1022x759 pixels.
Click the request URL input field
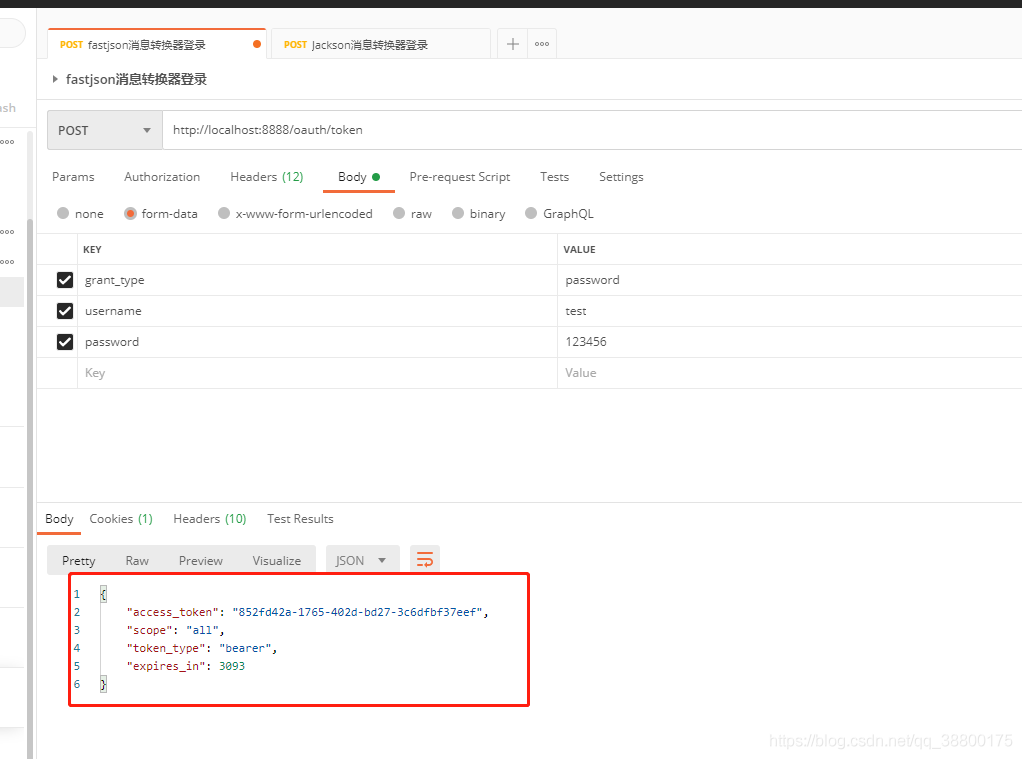[592, 130]
